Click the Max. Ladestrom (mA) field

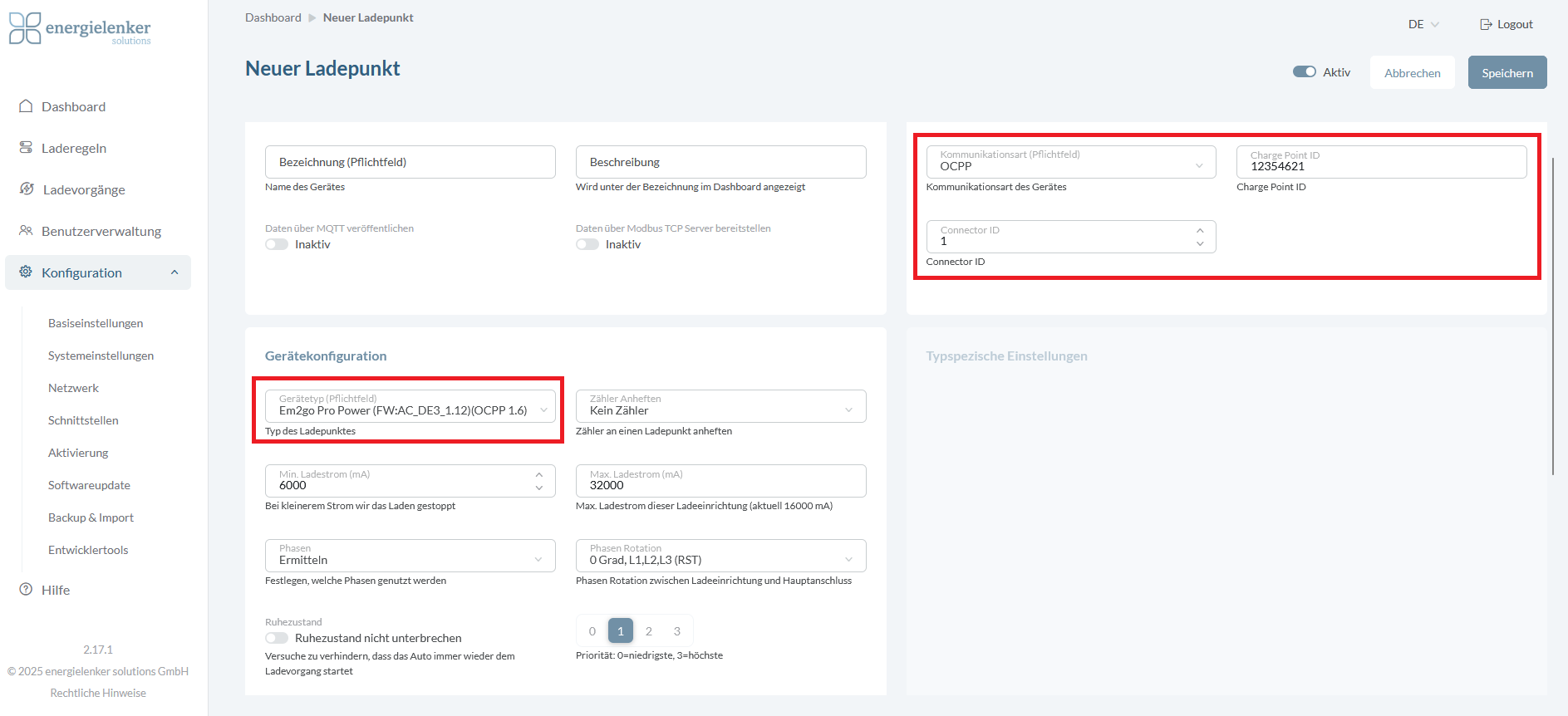pyautogui.click(x=721, y=481)
